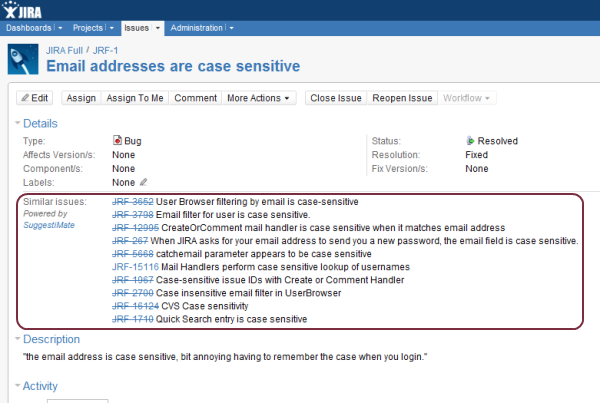
Task: Click the Bug issue type icon
Action: coord(117,141)
